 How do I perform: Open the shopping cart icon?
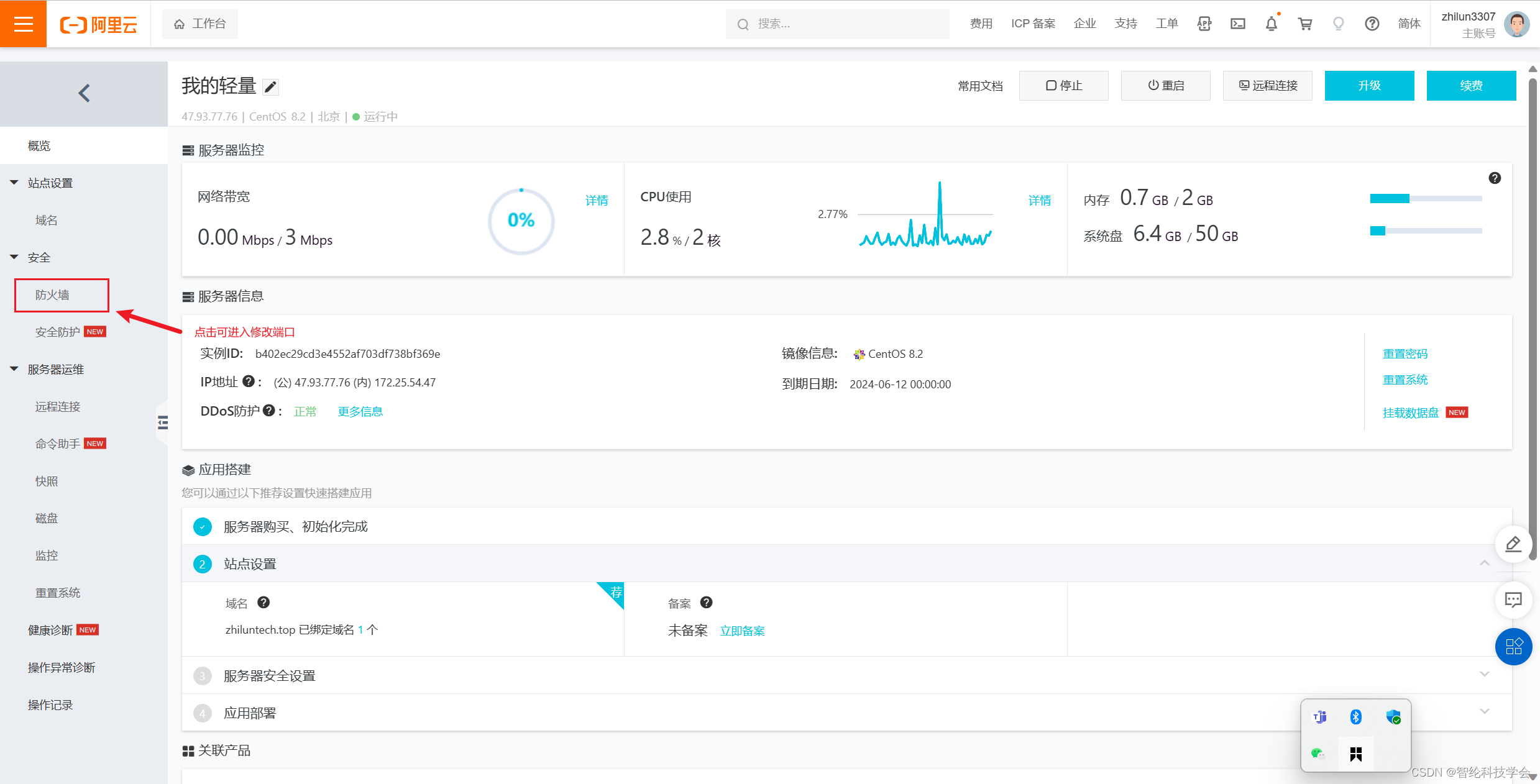point(1304,24)
